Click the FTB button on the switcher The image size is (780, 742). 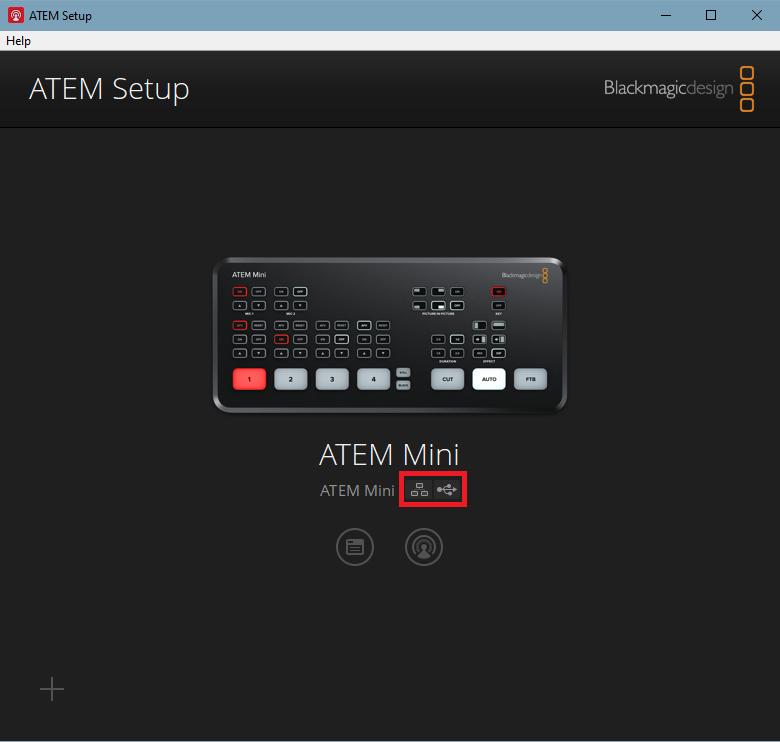[530, 379]
